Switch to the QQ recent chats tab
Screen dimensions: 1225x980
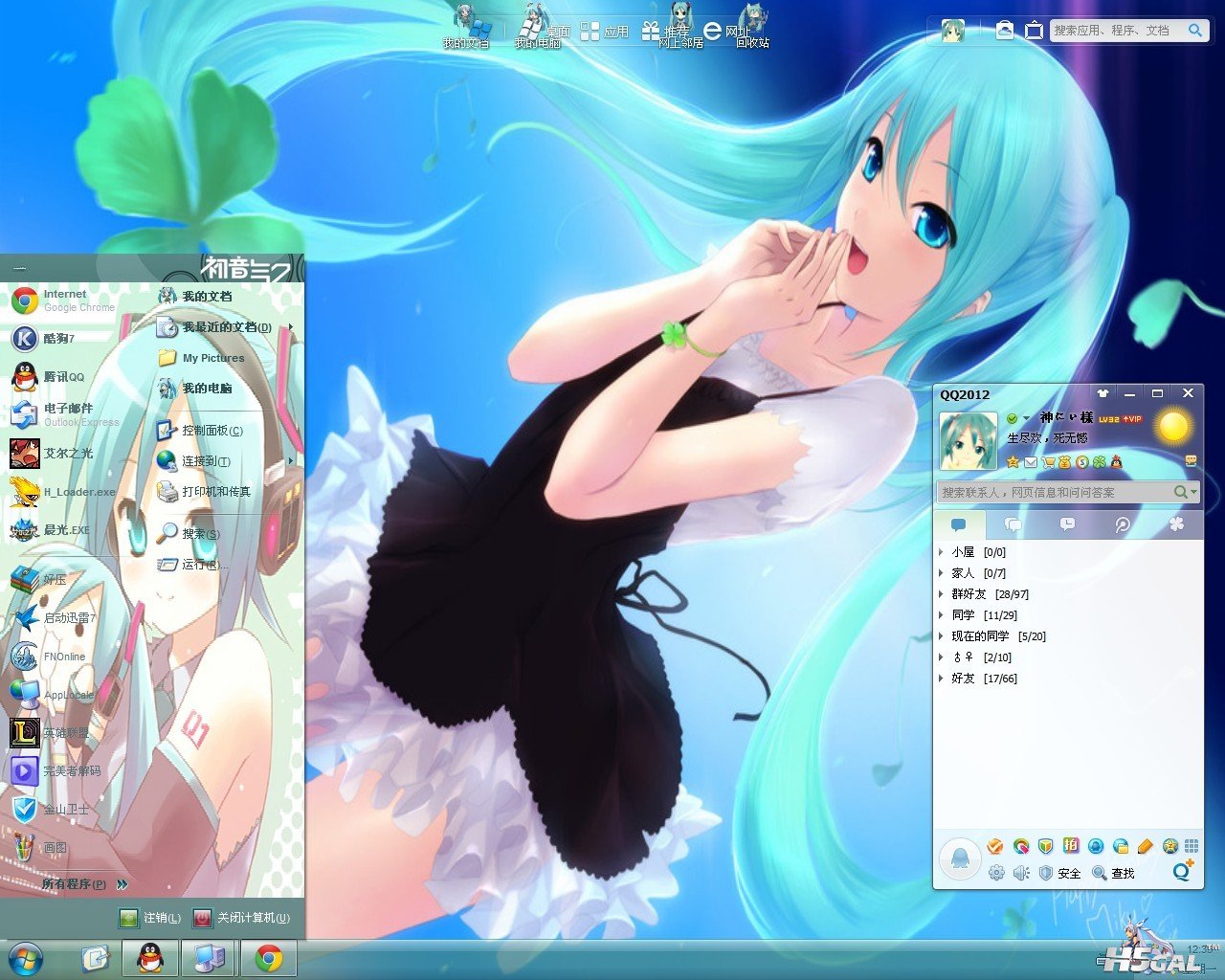pyautogui.click(x=1067, y=524)
